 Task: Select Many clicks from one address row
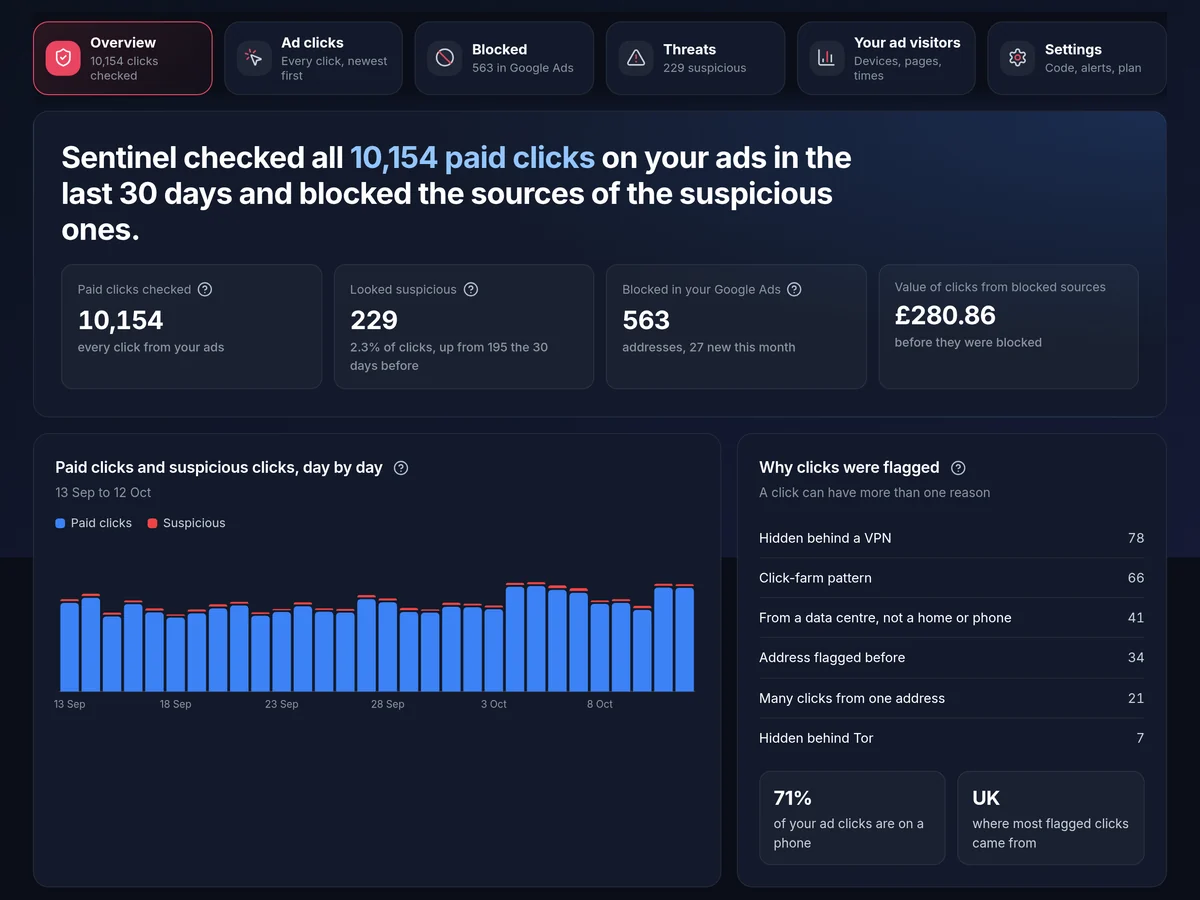click(951, 698)
